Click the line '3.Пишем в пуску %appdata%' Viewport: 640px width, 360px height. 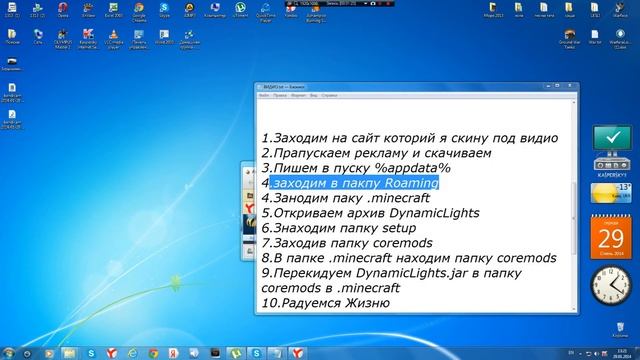pyautogui.click(x=356, y=168)
